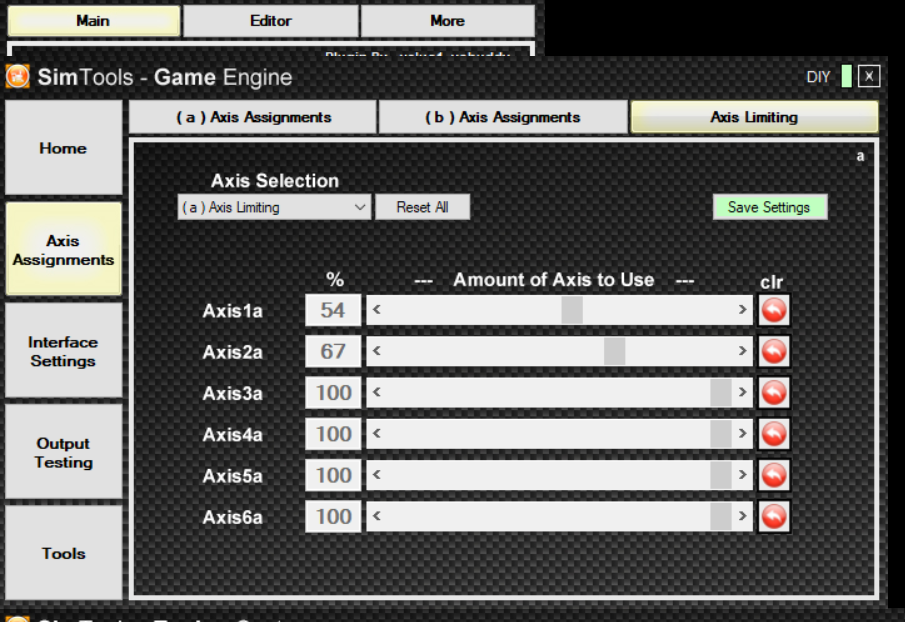905x622 pixels.
Task: Open Editor tab in background window
Action: click(x=271, y=21)
